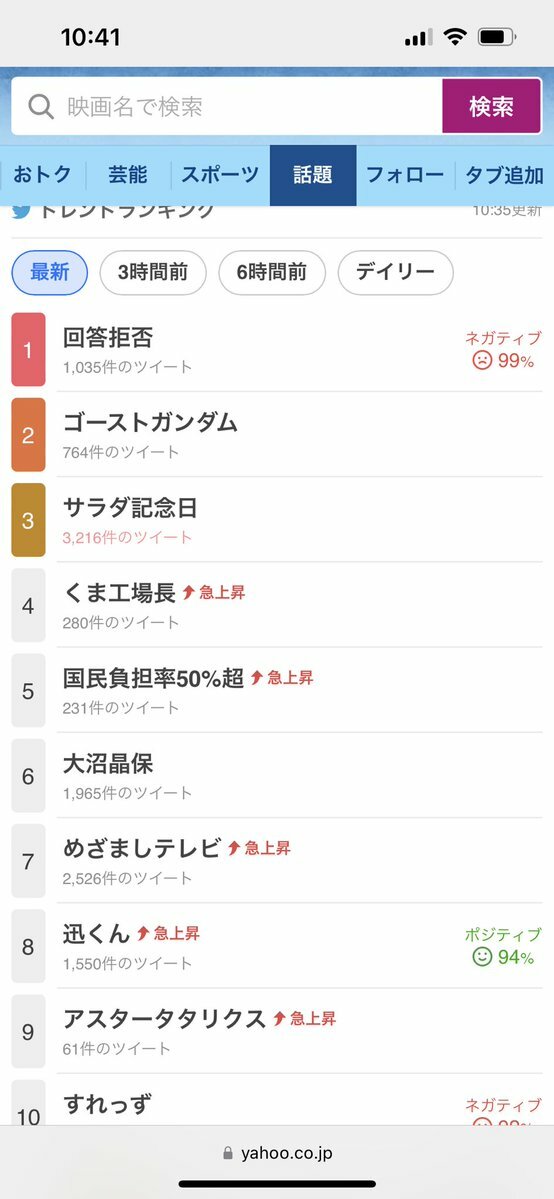Tap the positive smiley face icon on 迅くん
Image resolution: width=554 pixels, height=1199 pixels.
(482, 957)
